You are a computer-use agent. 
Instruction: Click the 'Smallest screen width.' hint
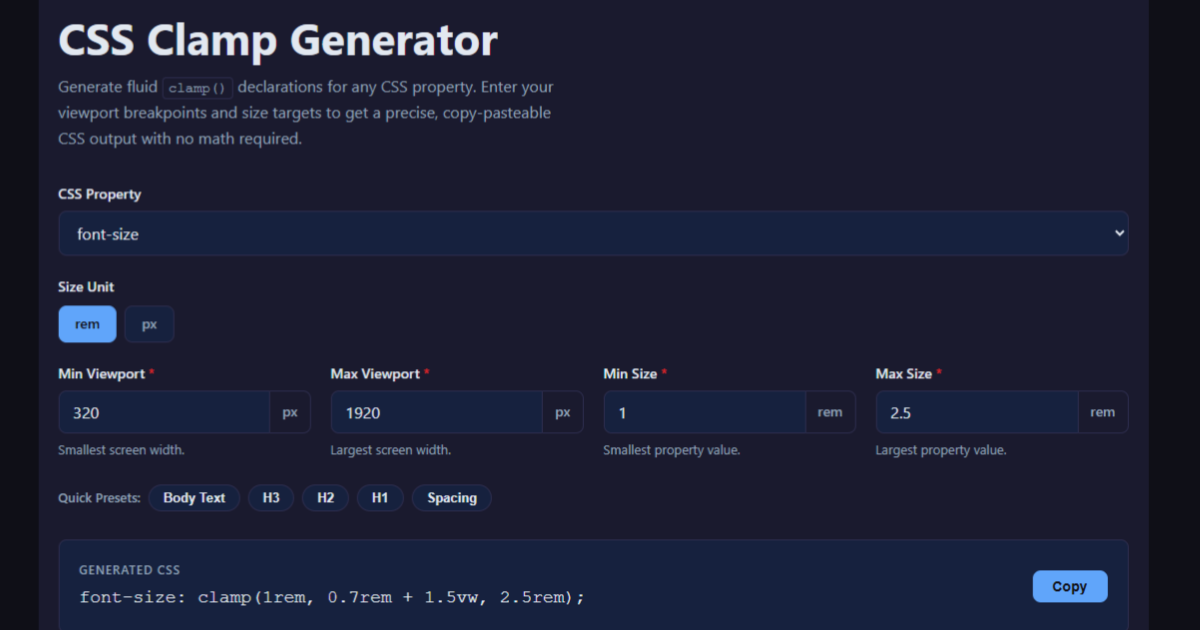pyautogui.click(x=121, y=450)
